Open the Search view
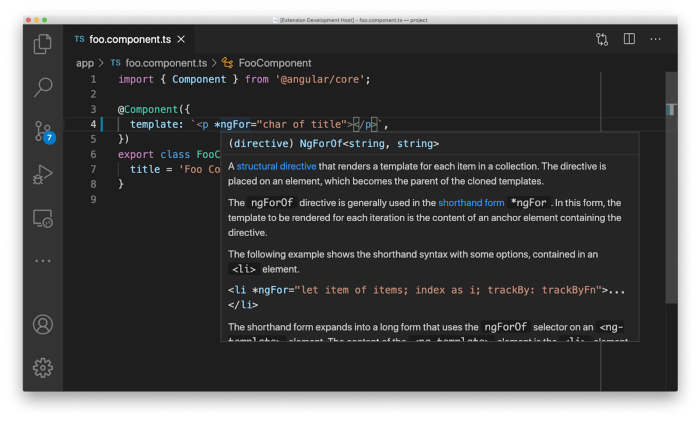 pyautogui.click(x=43, y=87)
